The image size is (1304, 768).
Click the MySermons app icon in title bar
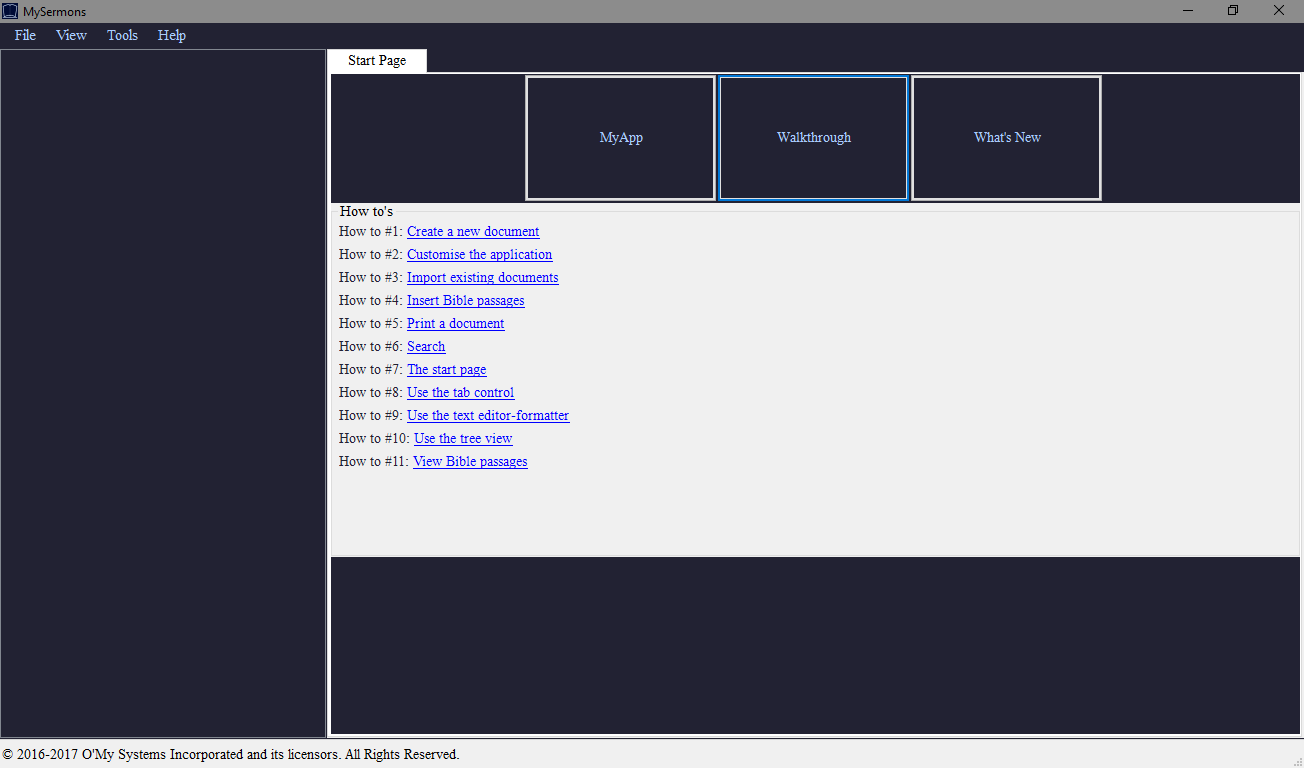click(10, 11)
